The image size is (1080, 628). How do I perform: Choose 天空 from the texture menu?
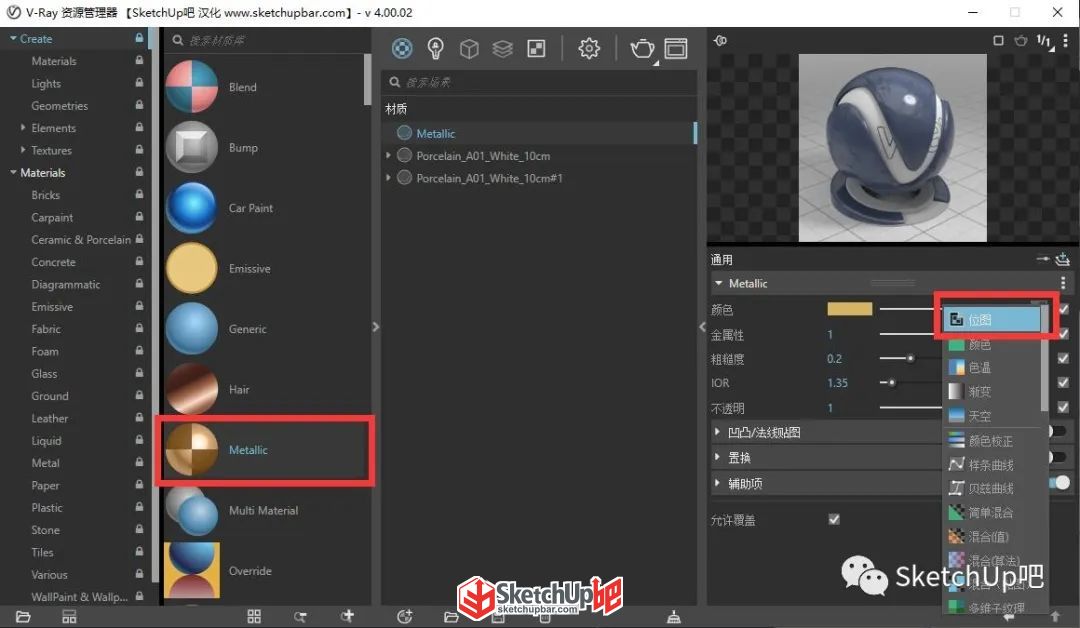click(x=992, y=416)
